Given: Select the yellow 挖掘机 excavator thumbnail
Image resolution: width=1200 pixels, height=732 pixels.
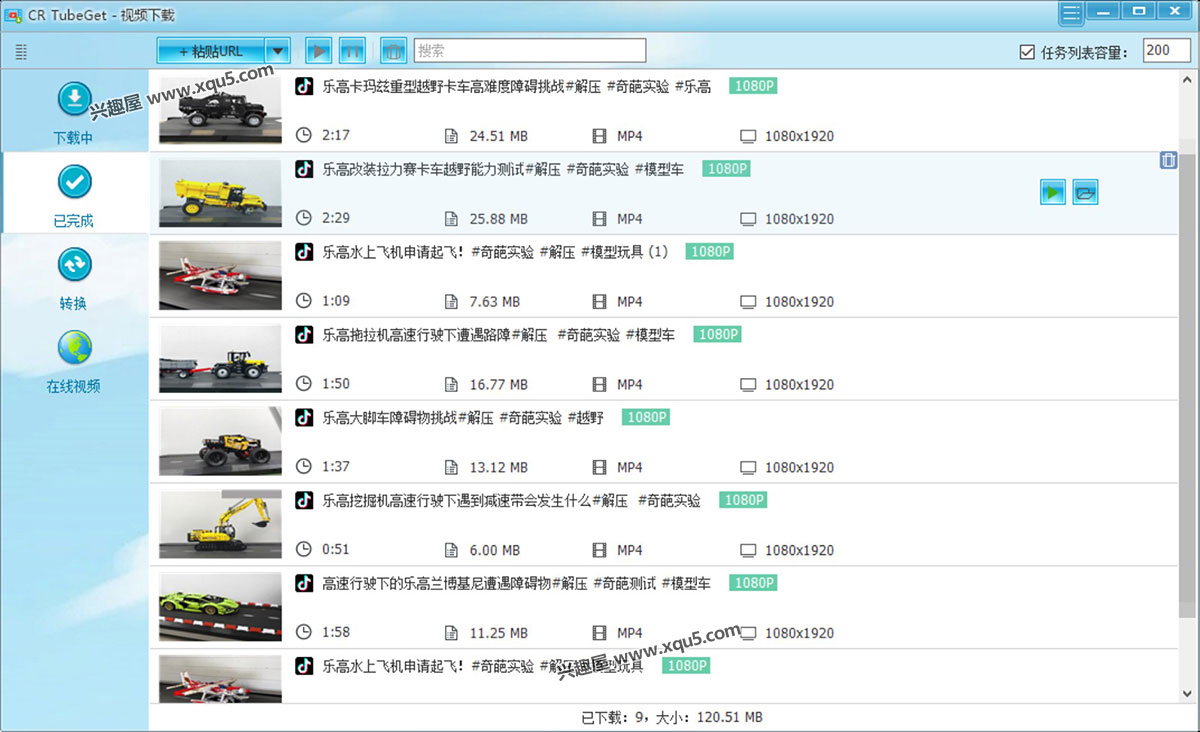Looking at the screenshot, I should click(220, 524).
